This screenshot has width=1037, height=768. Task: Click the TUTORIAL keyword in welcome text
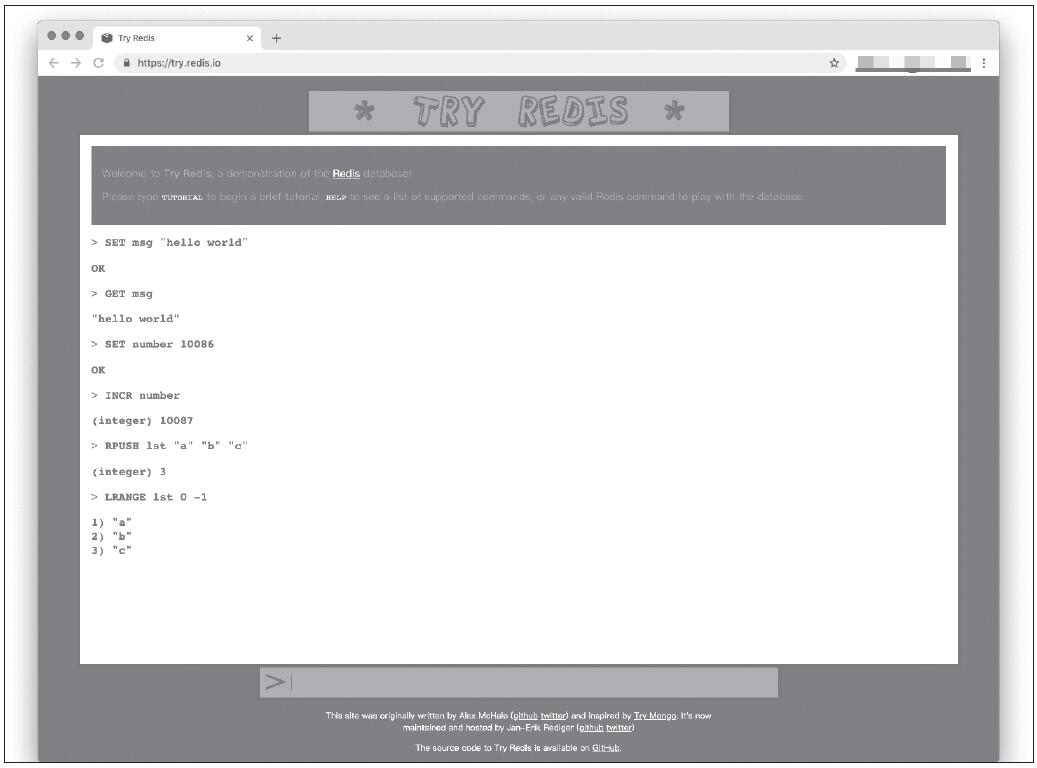182,197
